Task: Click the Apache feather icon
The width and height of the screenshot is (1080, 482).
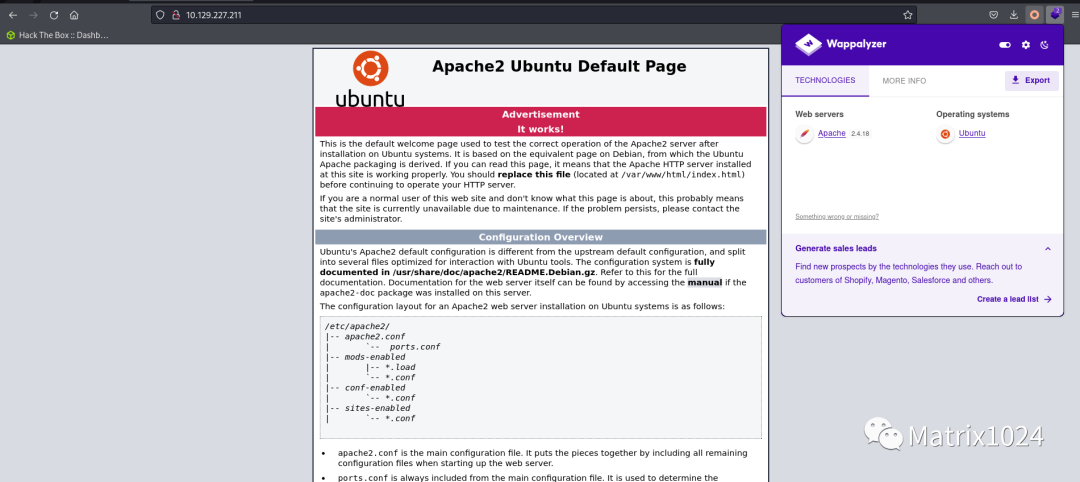Action: click(804, 134)
